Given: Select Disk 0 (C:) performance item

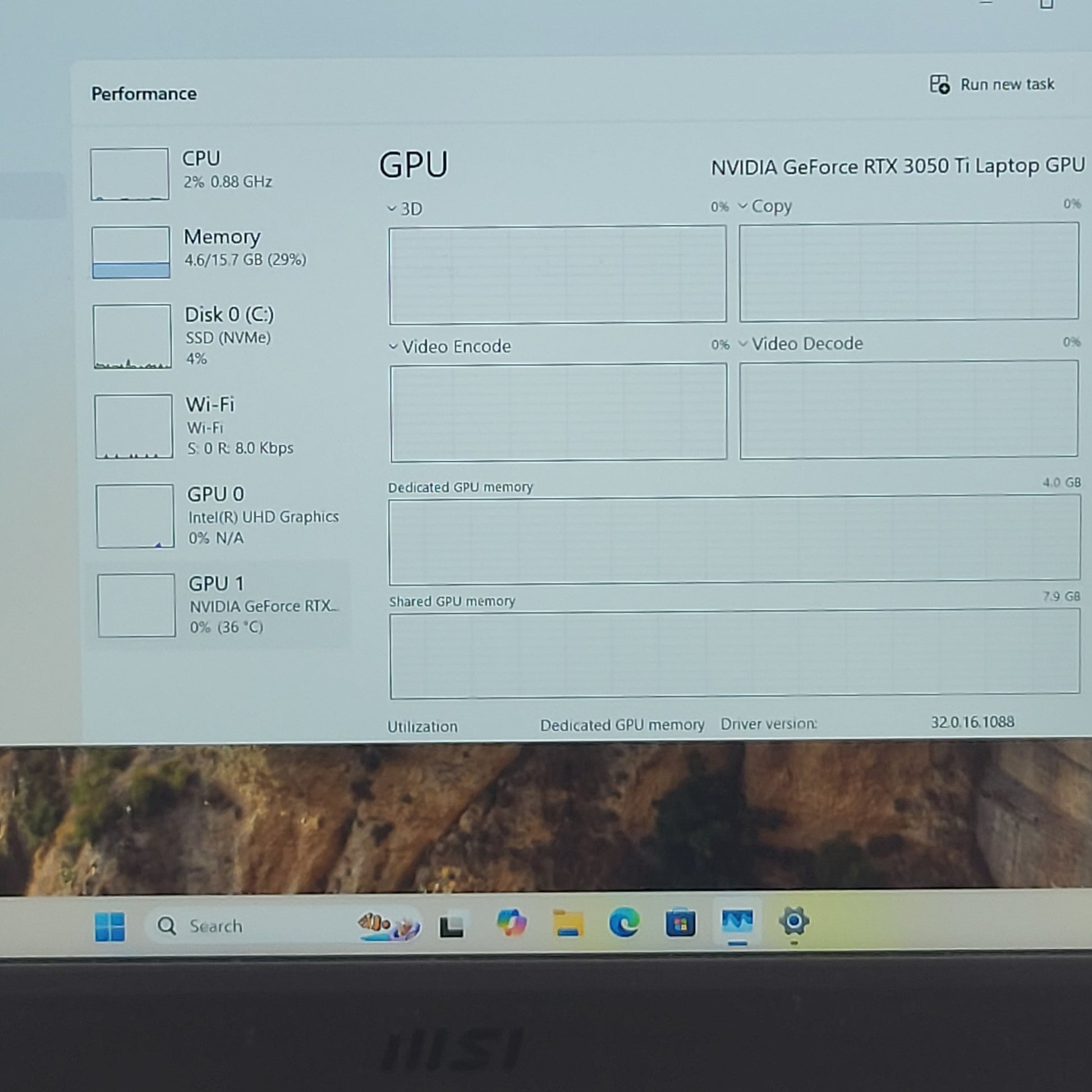Looking at the screenshot, I should [x=219, y=336].
